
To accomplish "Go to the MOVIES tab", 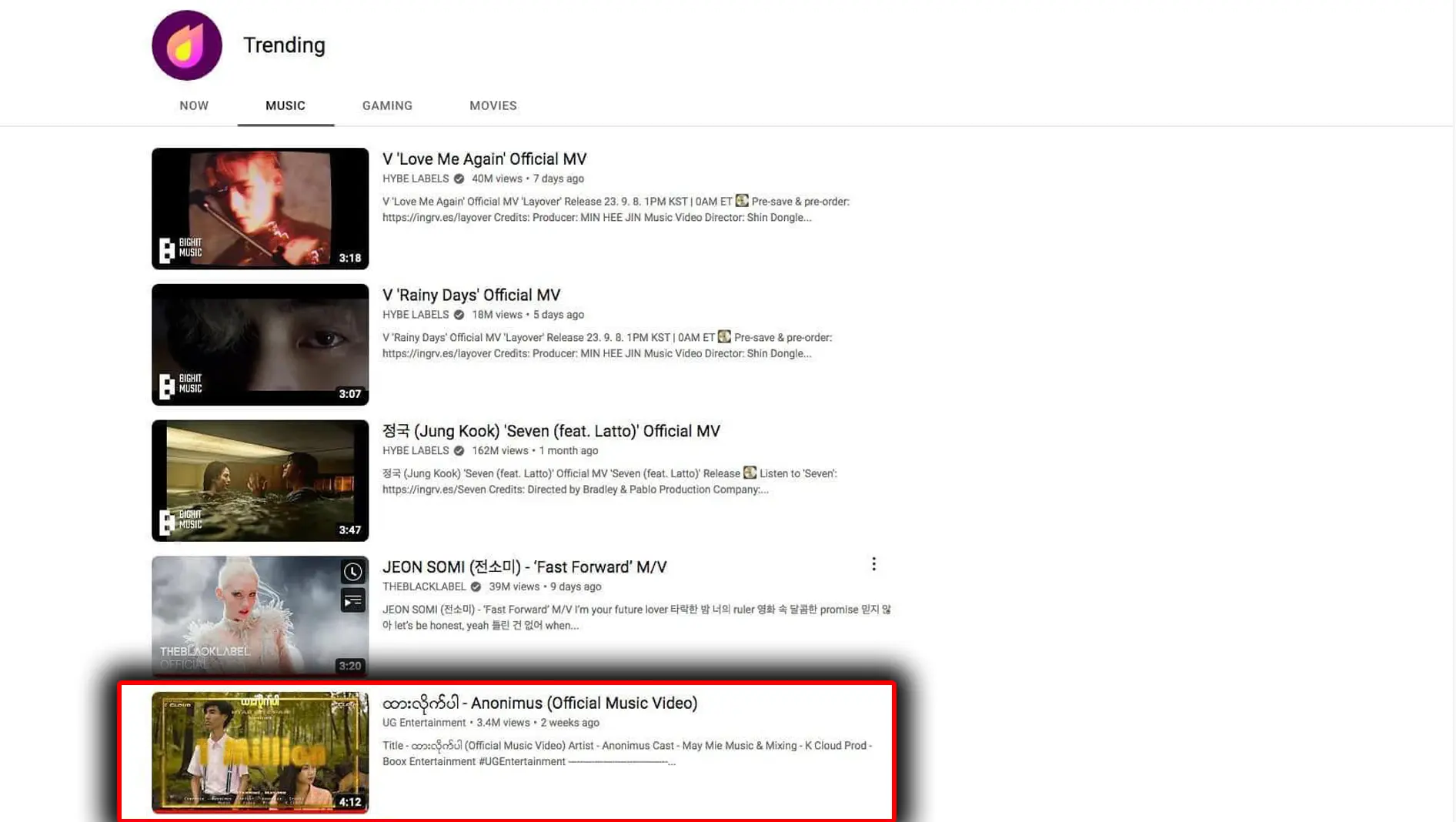I will (493, 105).
